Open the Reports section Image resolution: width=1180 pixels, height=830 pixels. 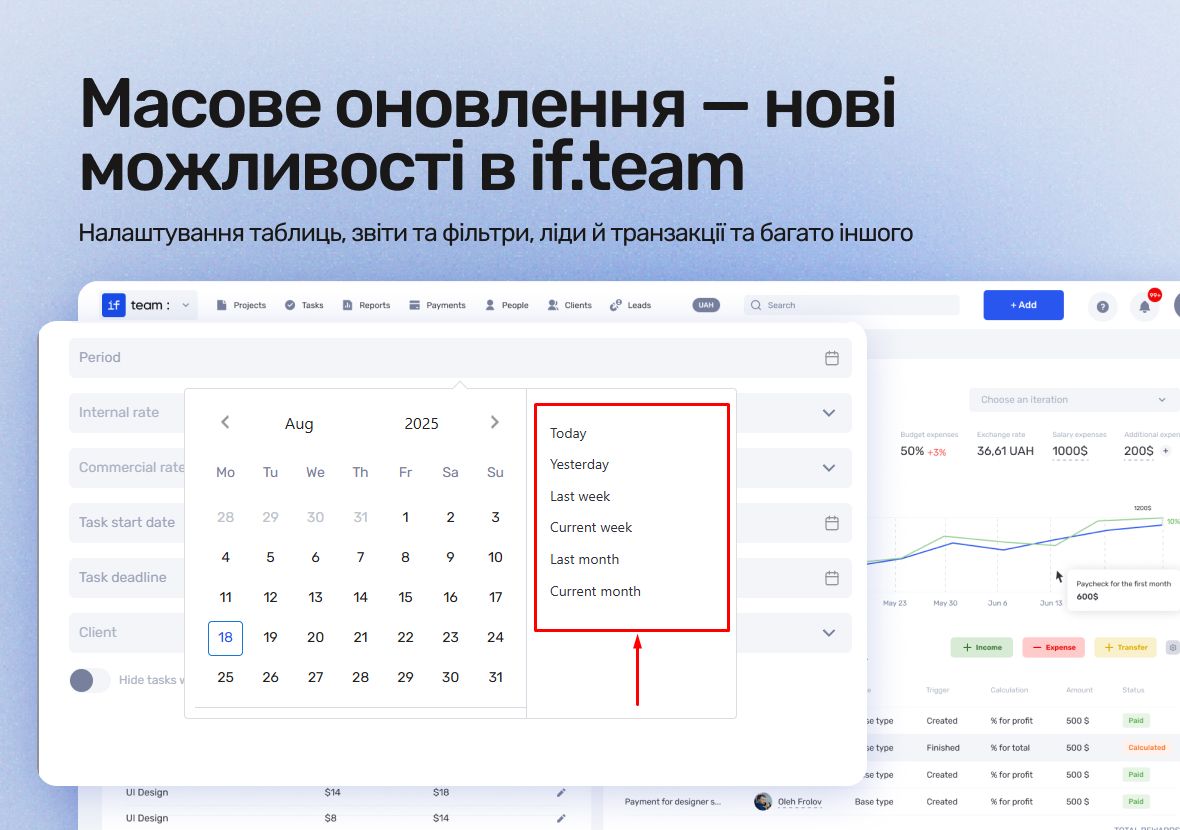[x=366, y=305]
